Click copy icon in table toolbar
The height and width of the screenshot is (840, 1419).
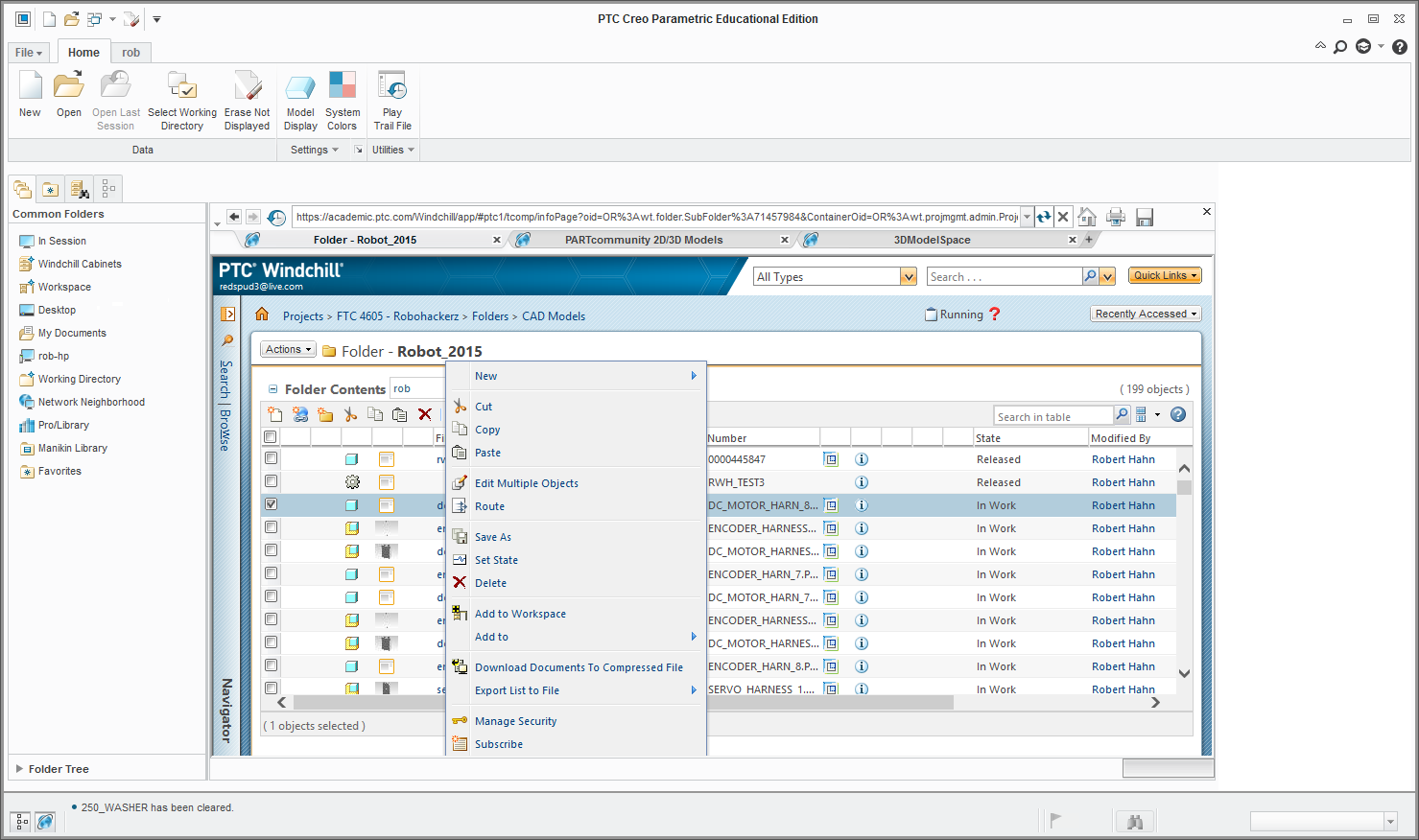(375, 414)
